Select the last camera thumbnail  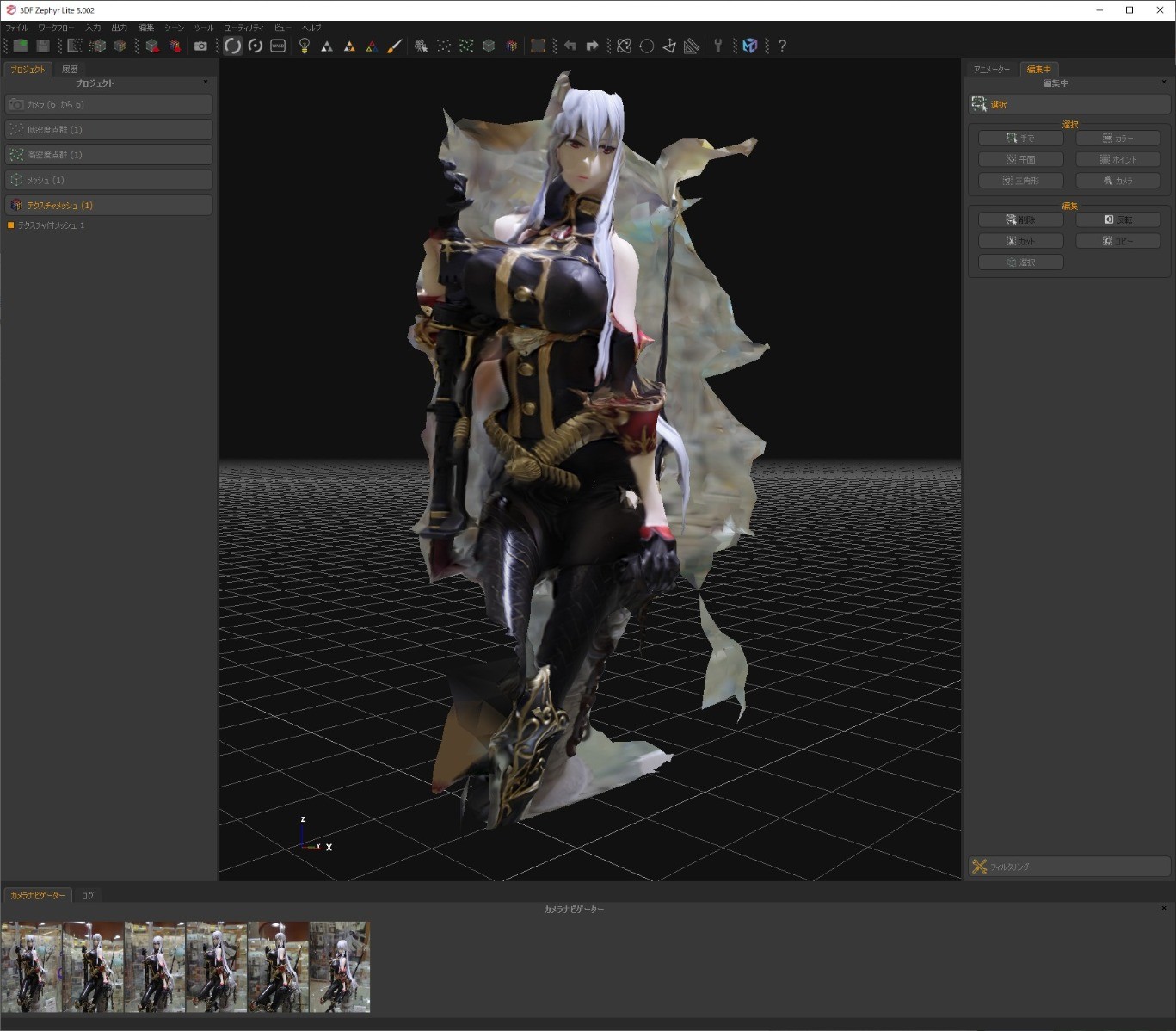[340, 966]
